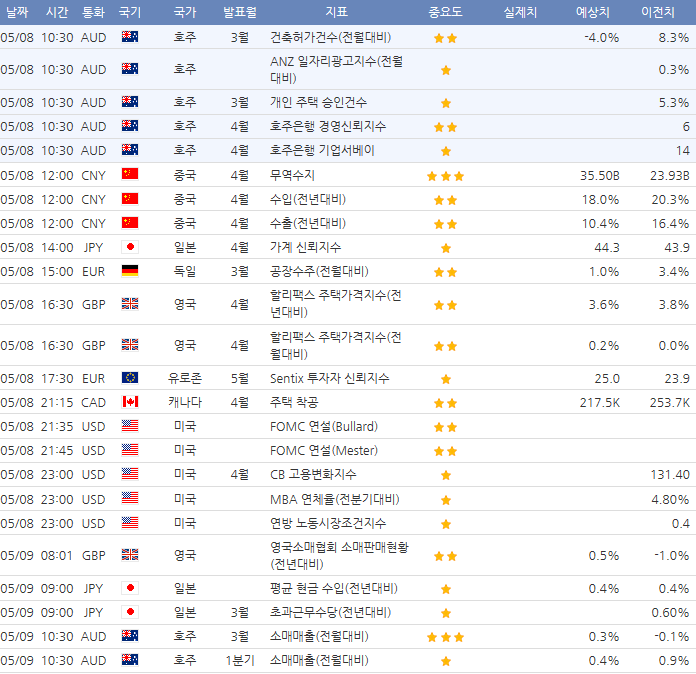Click the Eurozone flag in Sentix row
696x674 pixels.
(130, 378)
